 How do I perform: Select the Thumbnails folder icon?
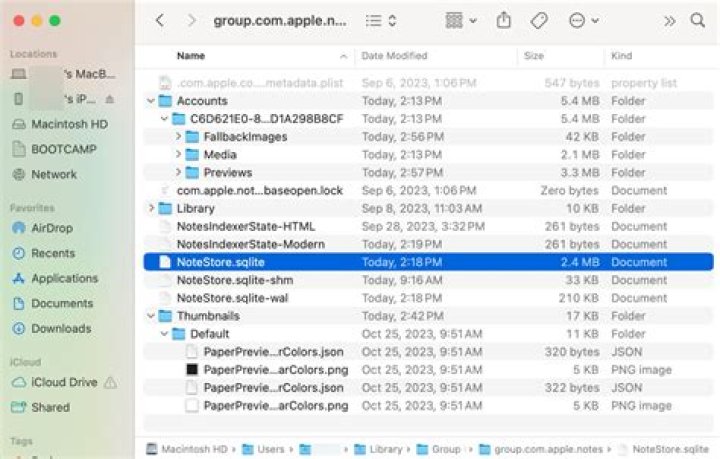[x=165, y=316]
